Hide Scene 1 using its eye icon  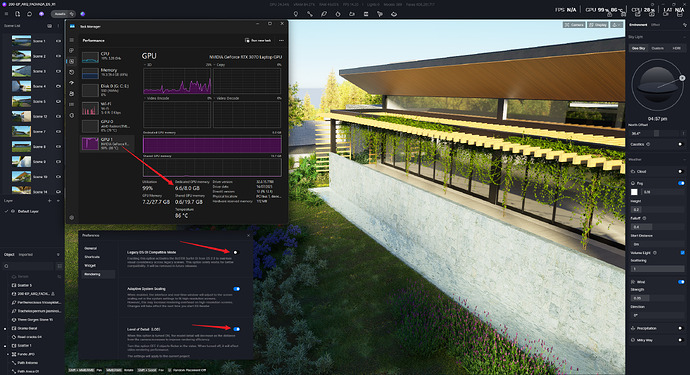click(x=58, y=41)
